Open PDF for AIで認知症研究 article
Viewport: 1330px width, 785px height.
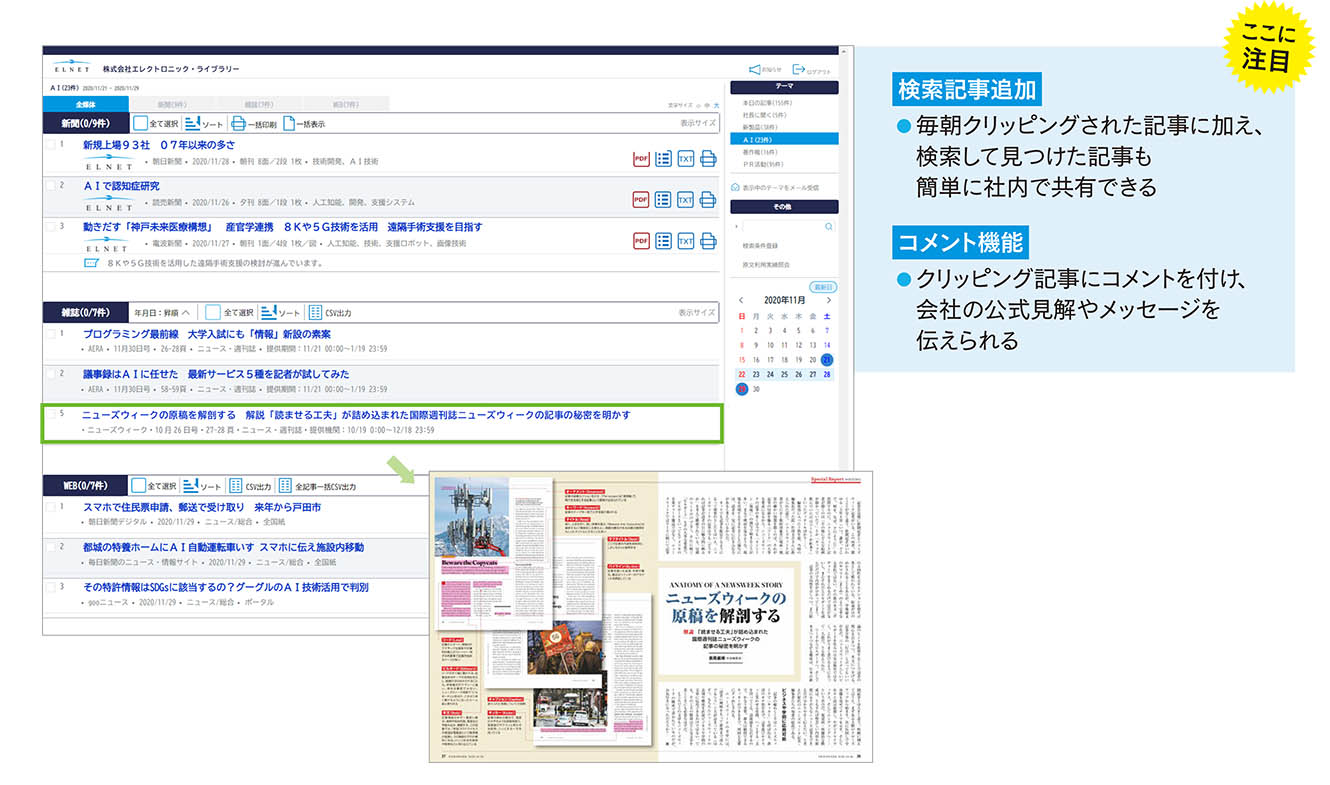[x=641, y=199]
